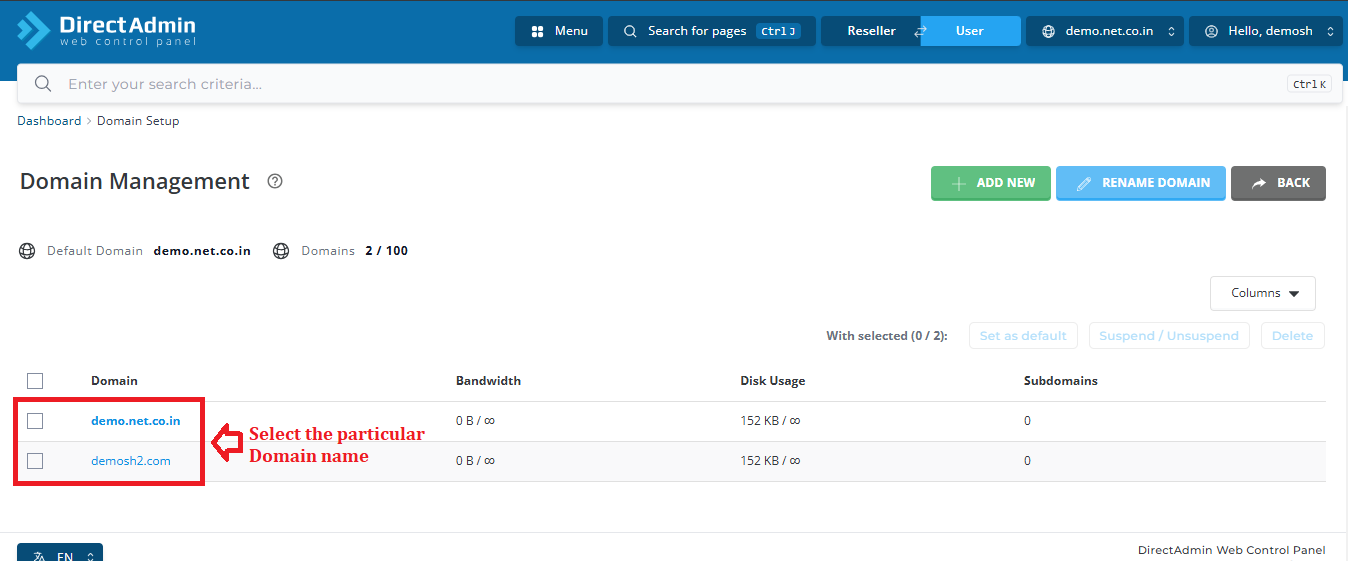Click the magnifier icon in search bar
Image resolution: width=1360 pixels, height=575 pixels.
(x=43, y=84)
